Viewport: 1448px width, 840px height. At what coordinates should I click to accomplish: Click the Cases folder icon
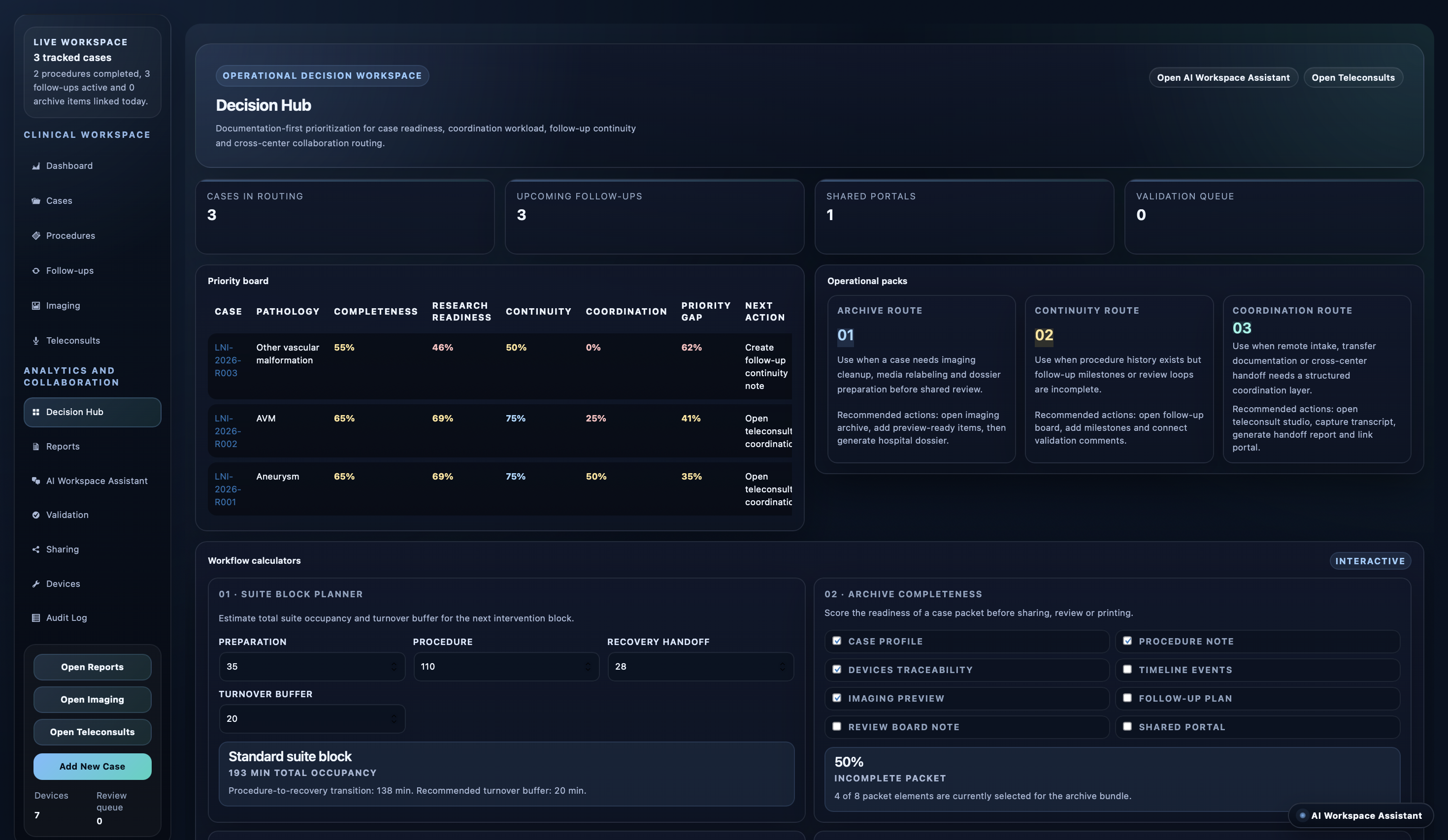coord(35,201)
